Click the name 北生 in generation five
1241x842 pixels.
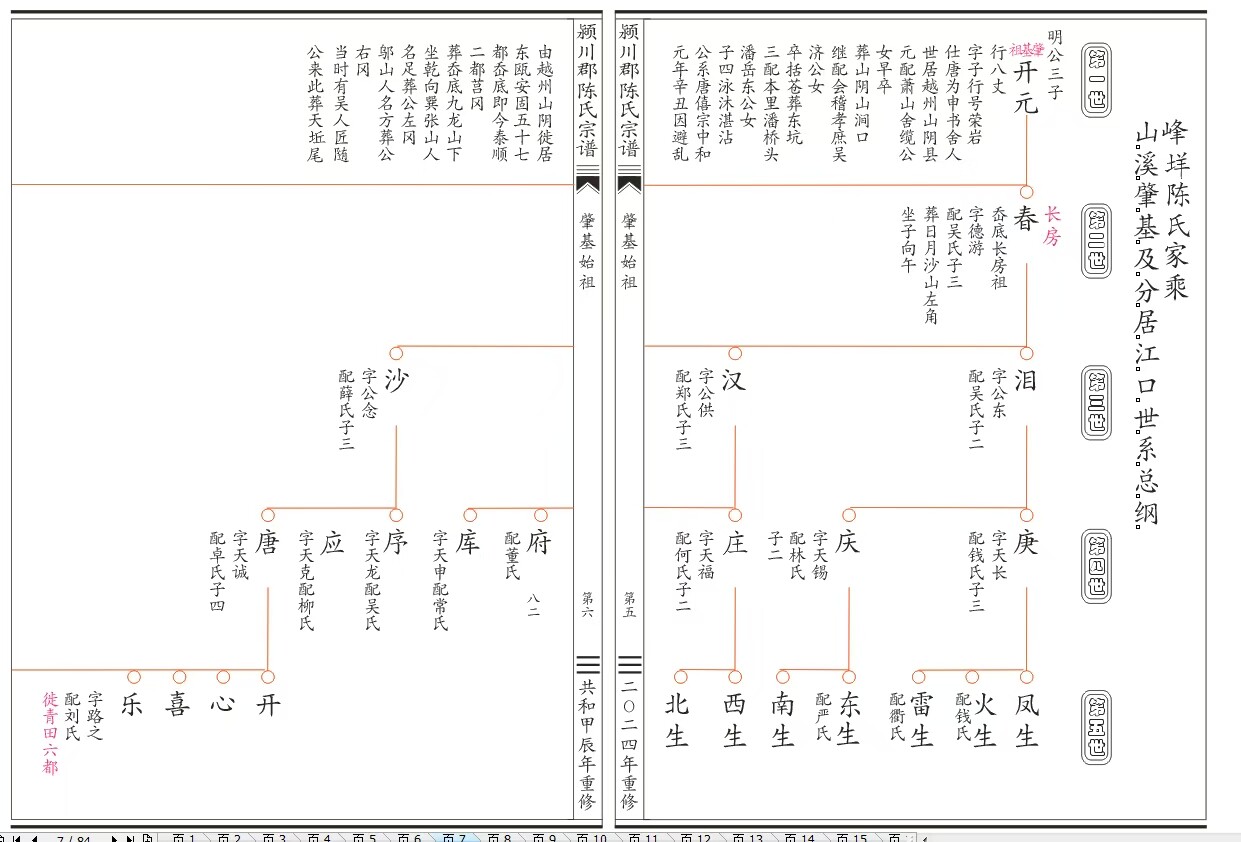[x=677, y=720]
